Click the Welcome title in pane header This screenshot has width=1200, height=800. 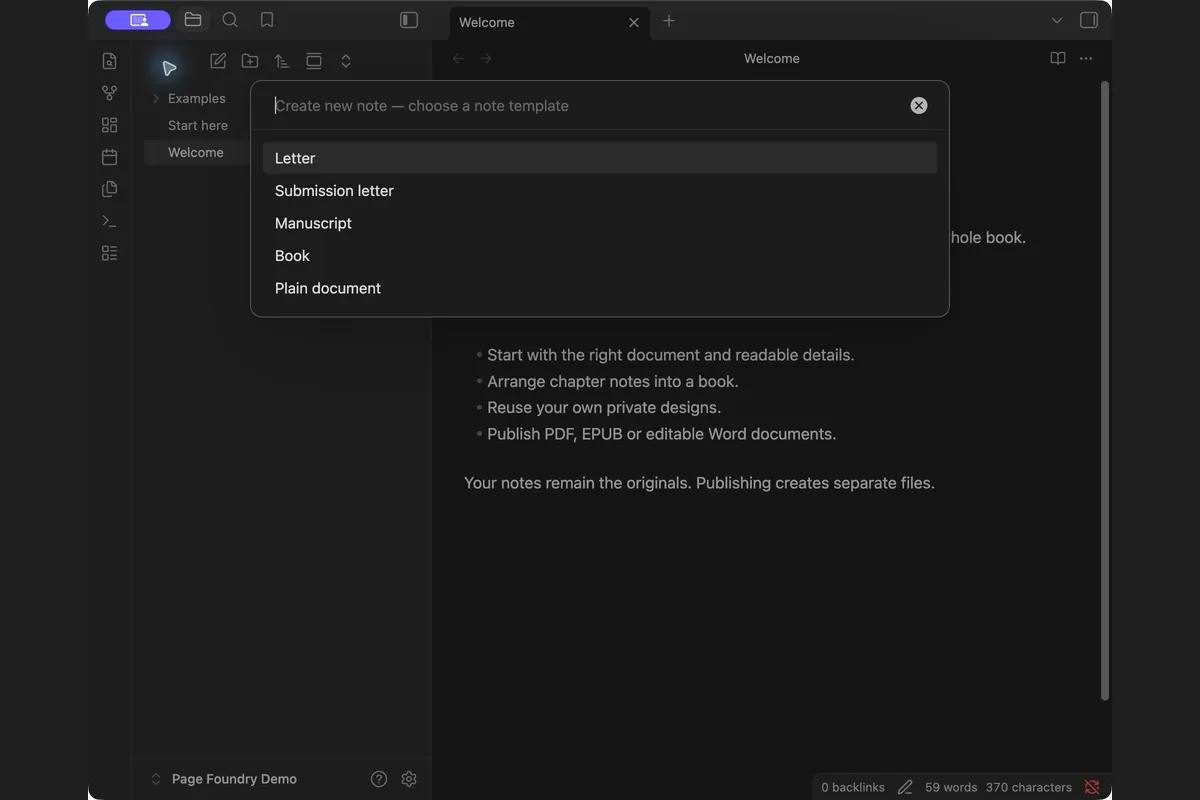[x=772, y=59]
